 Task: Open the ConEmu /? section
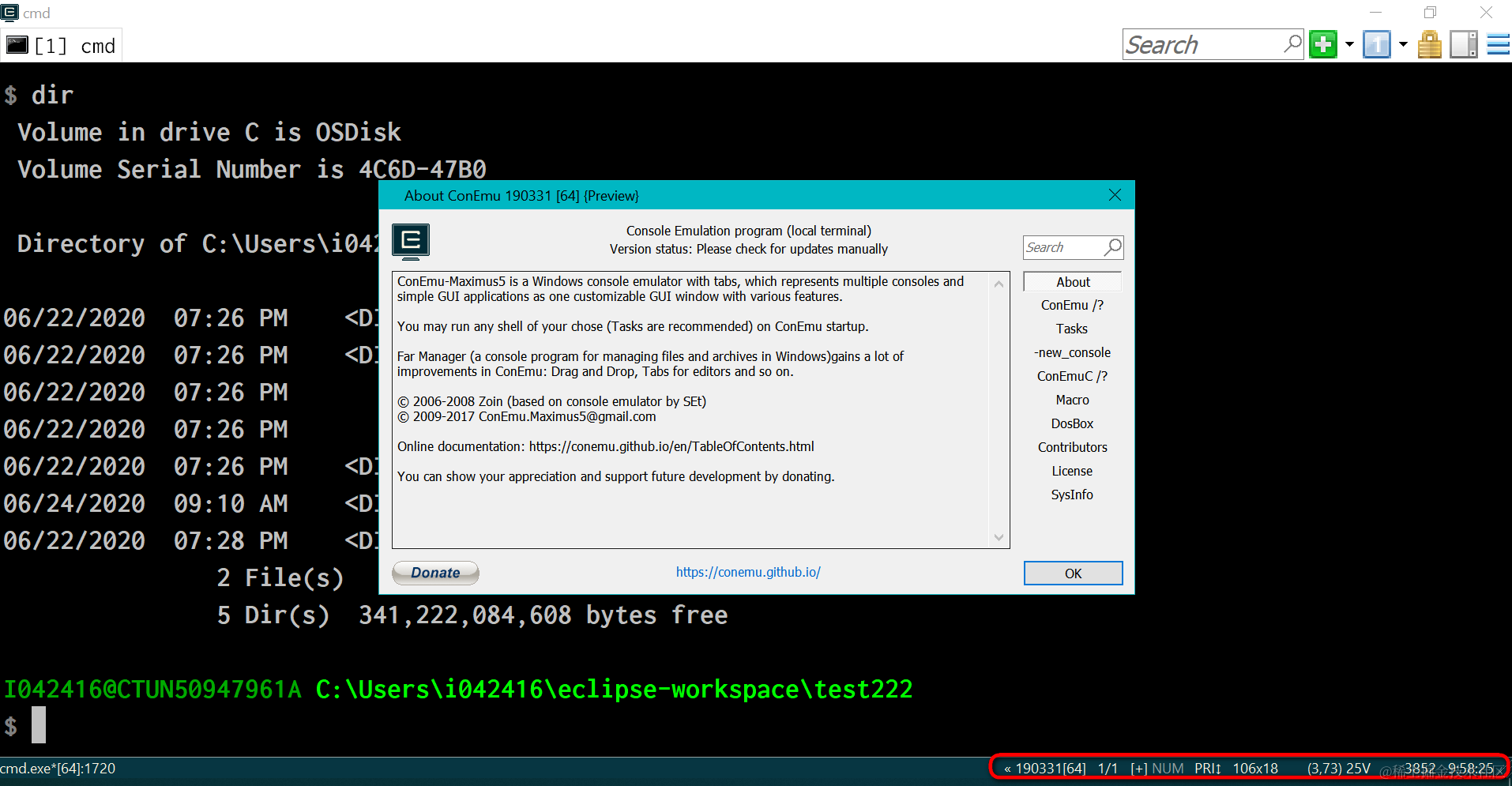(1072, 305)
